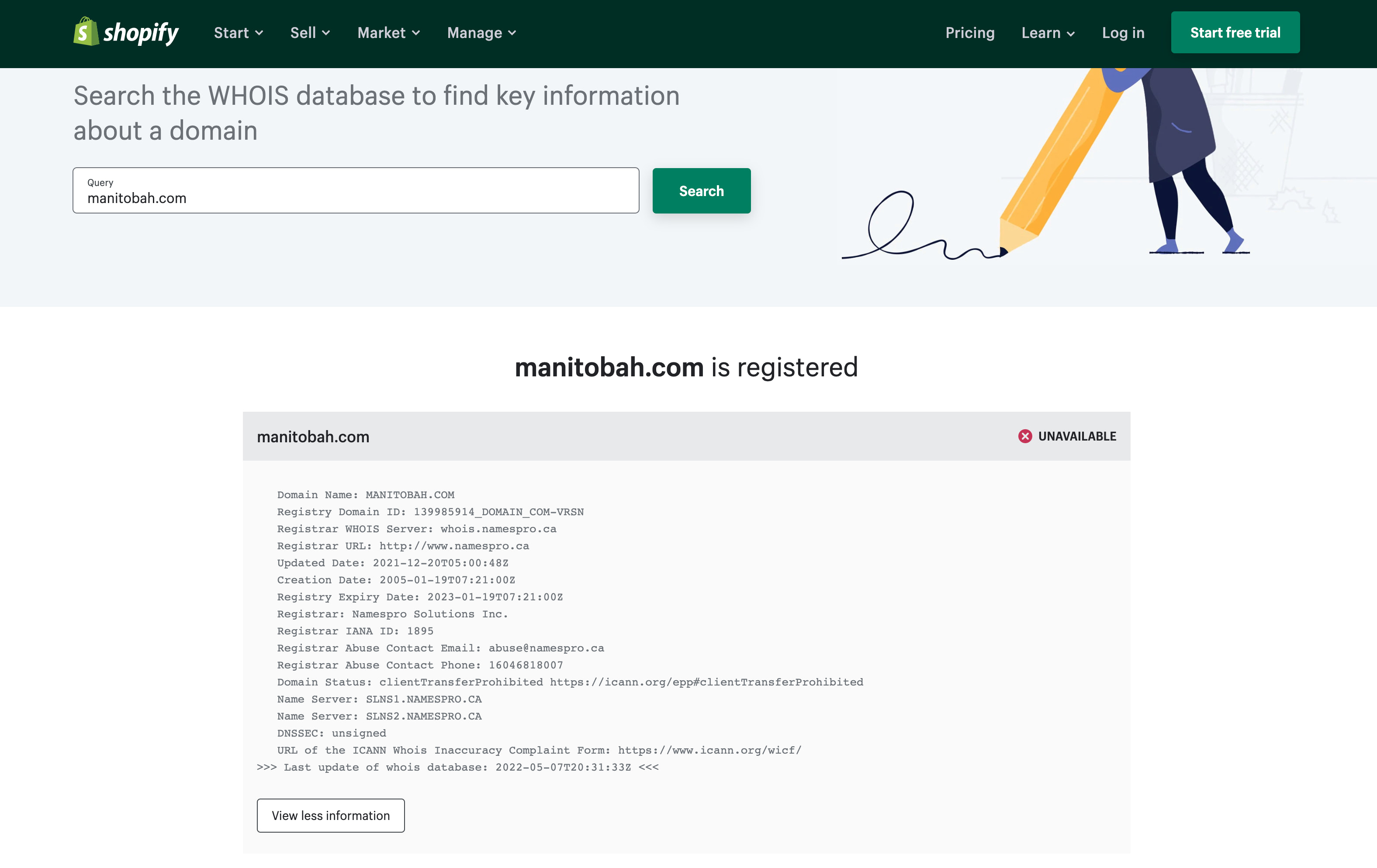Click View less information button
The image size is (1377, 868).
[331, 816]
